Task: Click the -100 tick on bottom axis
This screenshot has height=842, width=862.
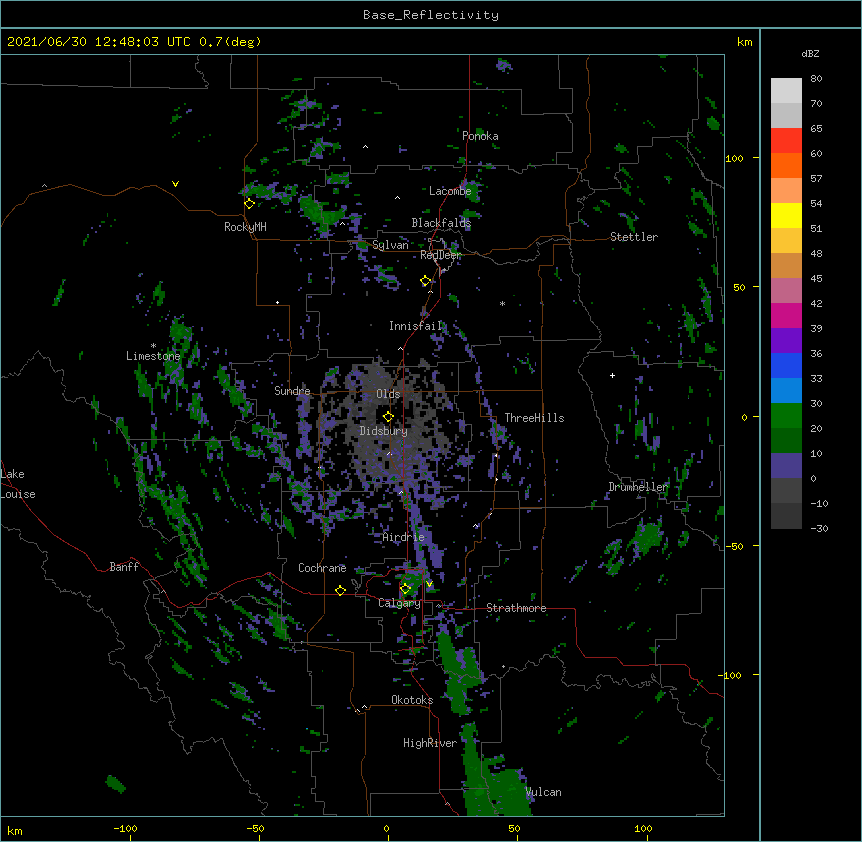Action: coord(125,828)
